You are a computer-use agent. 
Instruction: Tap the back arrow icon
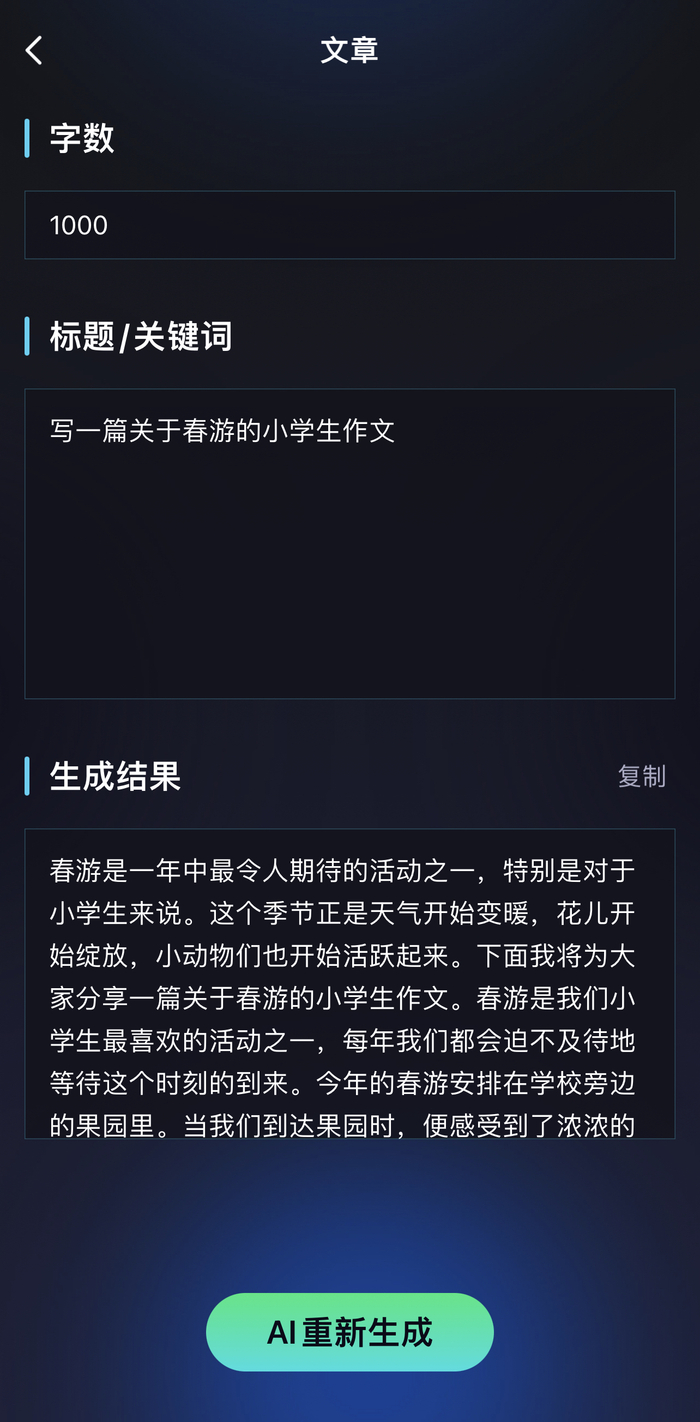(x=35, y=50)
